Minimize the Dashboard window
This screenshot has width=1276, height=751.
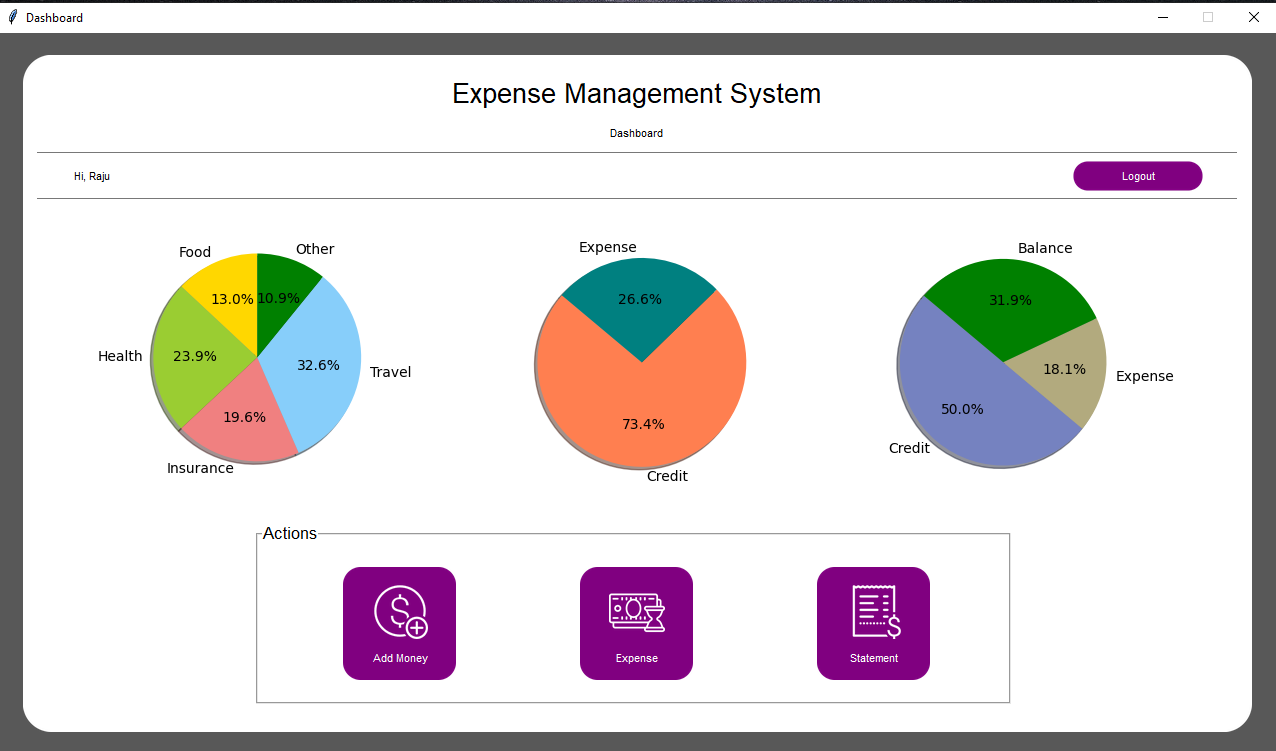tap(1163, 17)
